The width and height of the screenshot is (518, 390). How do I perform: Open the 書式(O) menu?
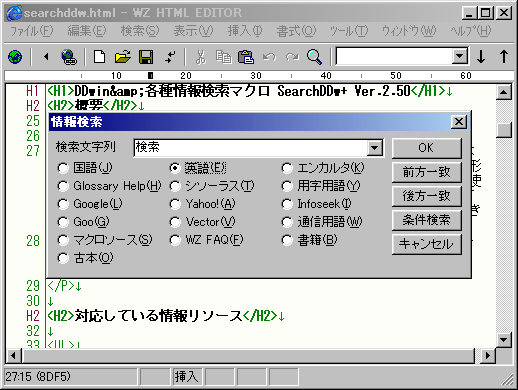(296, 31)
